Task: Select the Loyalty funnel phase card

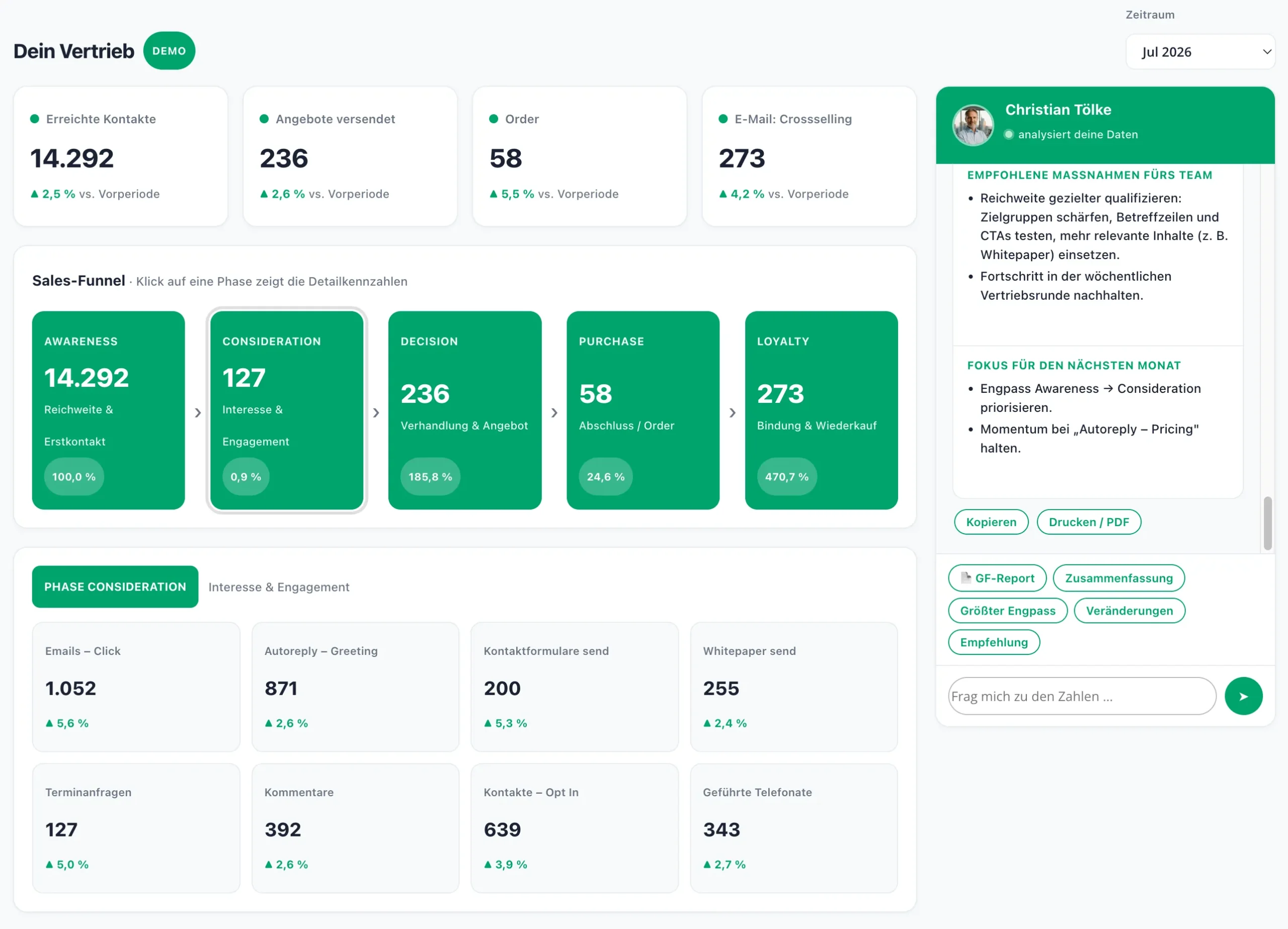Action: (821, 410)
